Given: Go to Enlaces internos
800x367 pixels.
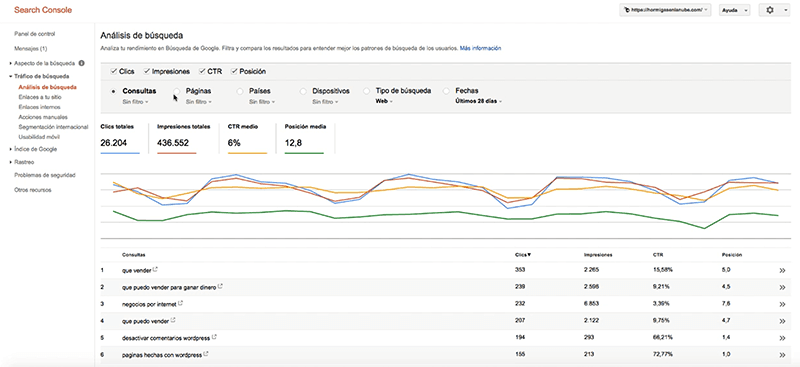Looking at the screenshot, I should click(39, 107).
